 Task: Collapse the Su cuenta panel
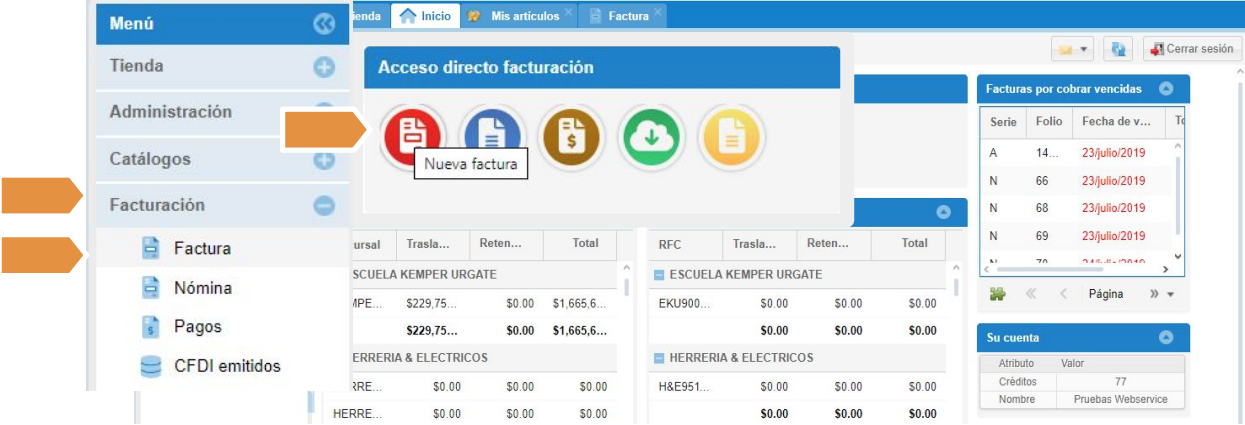1165,338
